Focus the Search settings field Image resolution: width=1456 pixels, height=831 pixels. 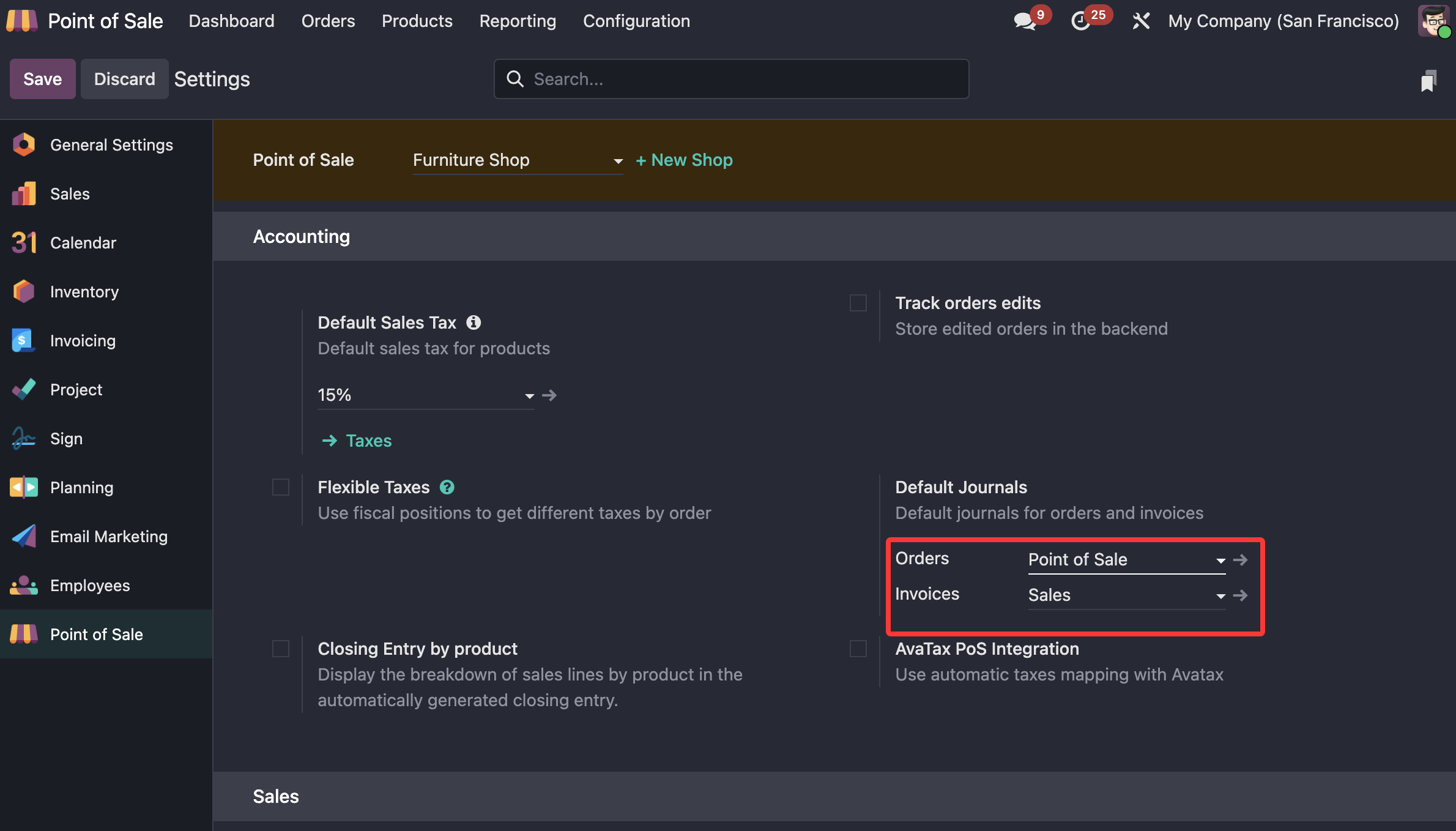coord(731,79)
